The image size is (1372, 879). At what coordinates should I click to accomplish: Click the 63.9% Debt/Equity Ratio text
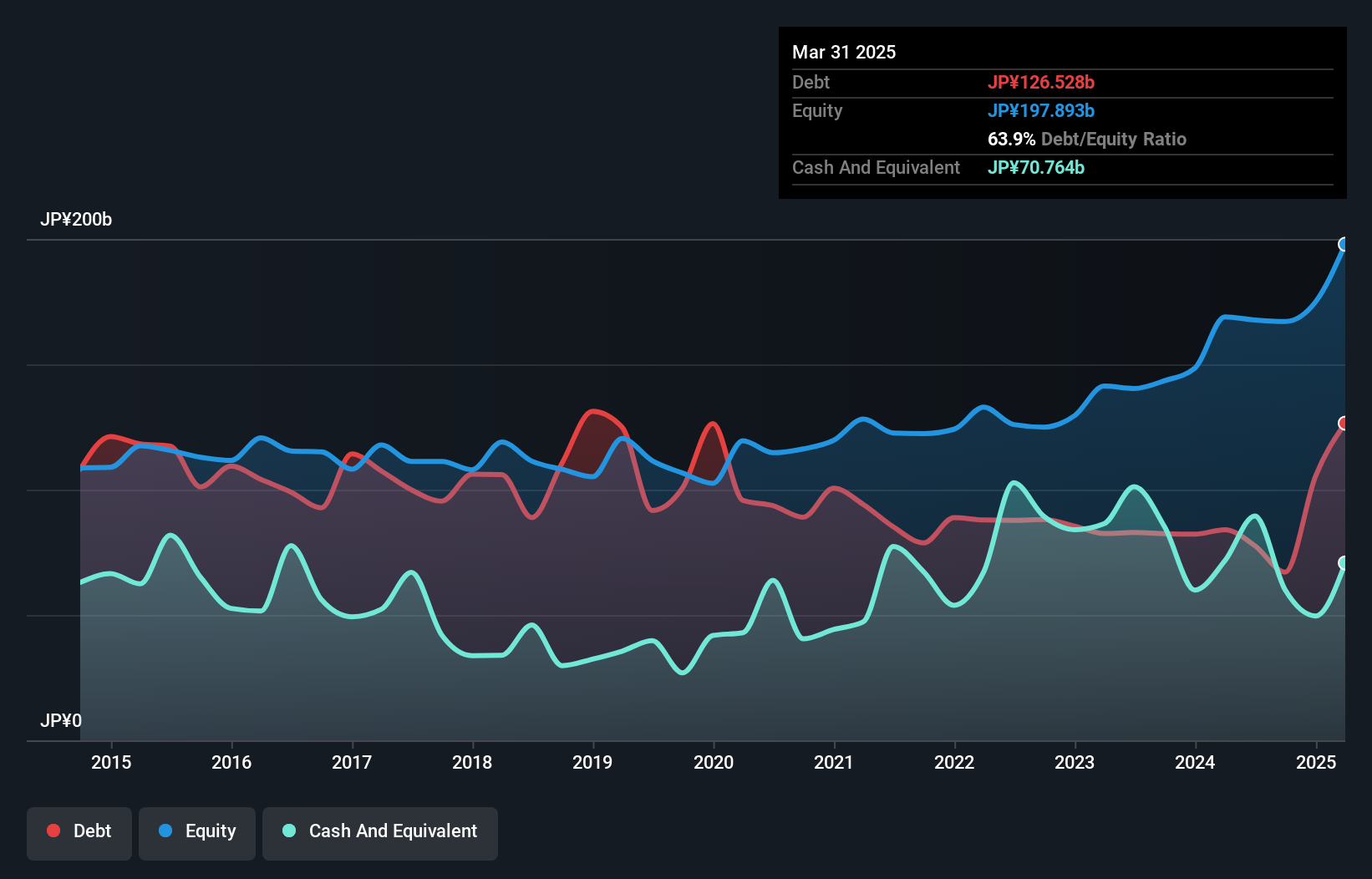(1087, 139)
